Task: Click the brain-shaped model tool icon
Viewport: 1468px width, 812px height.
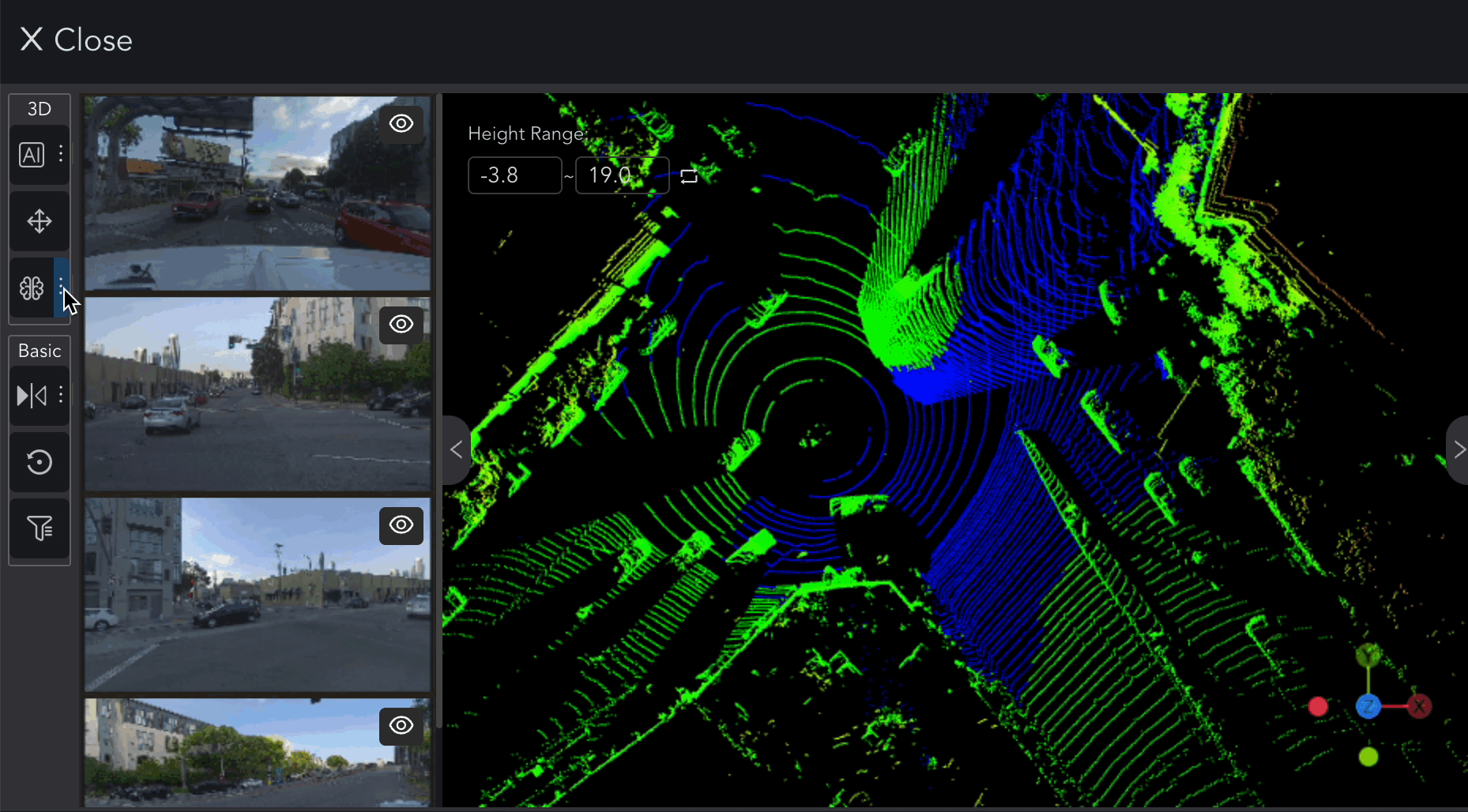Action: (32, 288)
